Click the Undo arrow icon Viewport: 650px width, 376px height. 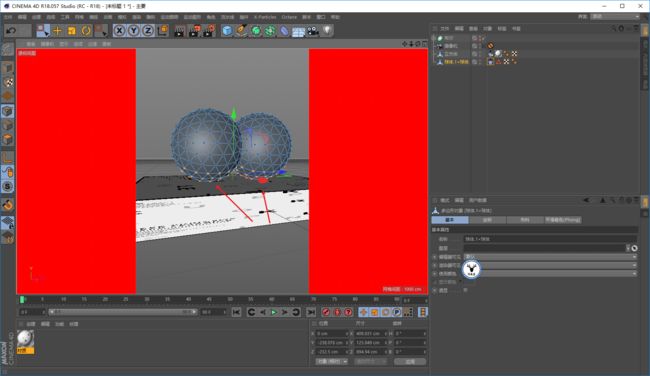coord(12,31)
